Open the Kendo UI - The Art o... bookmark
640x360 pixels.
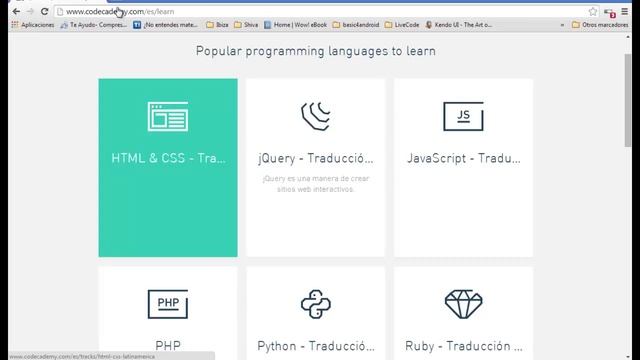click(x=459, y=25)
